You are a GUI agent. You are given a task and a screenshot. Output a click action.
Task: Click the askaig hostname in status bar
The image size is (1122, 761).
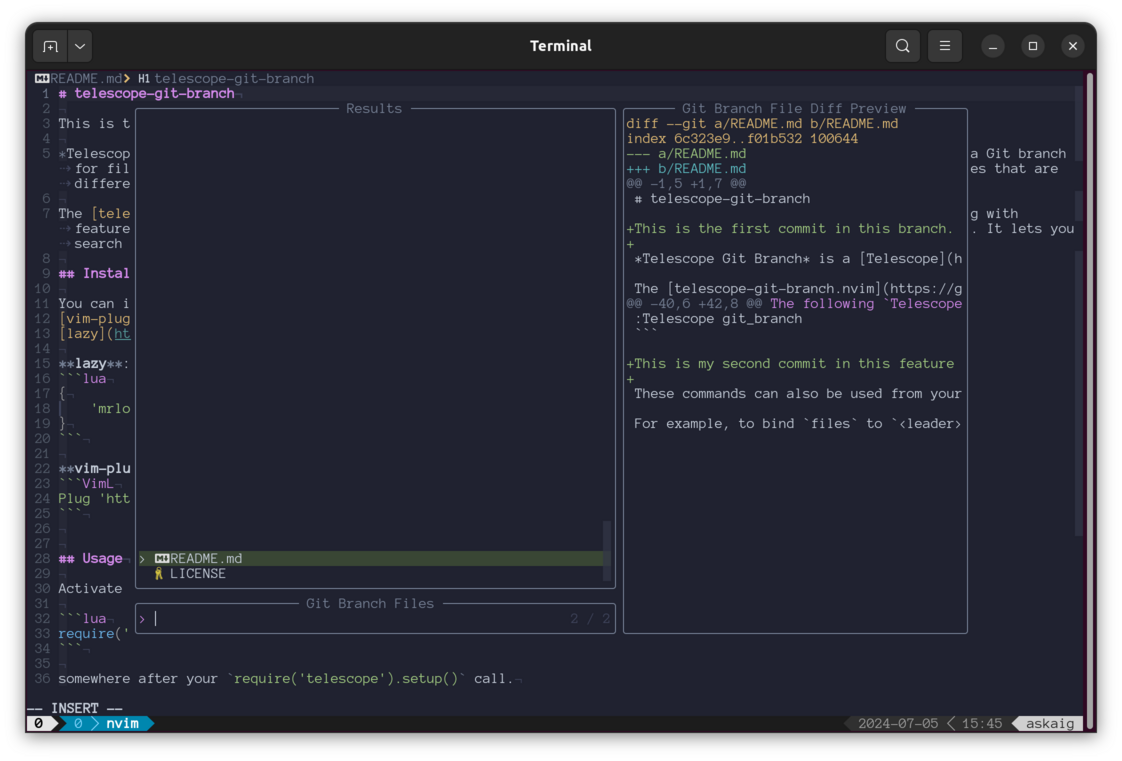1050,724
